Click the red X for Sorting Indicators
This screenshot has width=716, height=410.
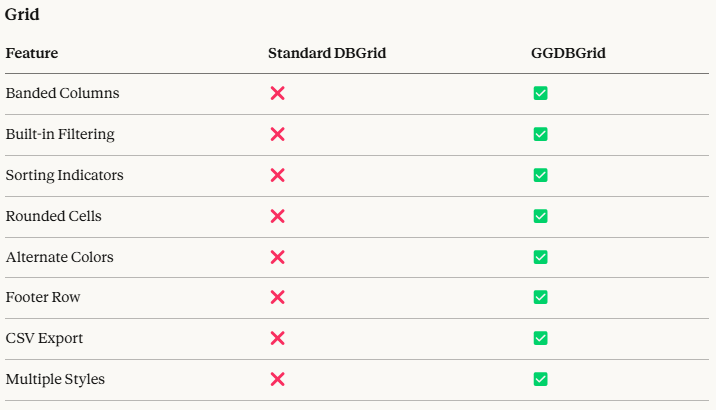click(x=278, y=175)
